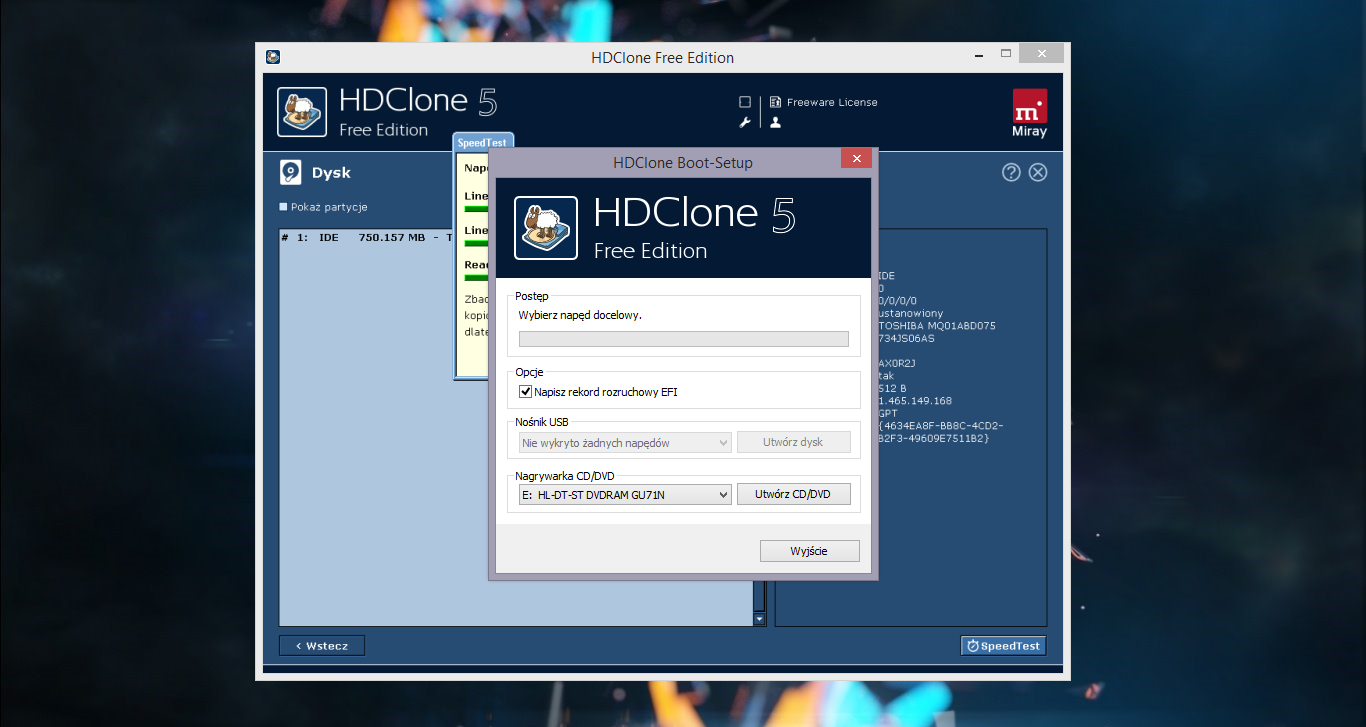This screenshot has height=727, width=1366.
Task: Click the disk list scrollbar down arrow
Action: (x=759, y=620)
